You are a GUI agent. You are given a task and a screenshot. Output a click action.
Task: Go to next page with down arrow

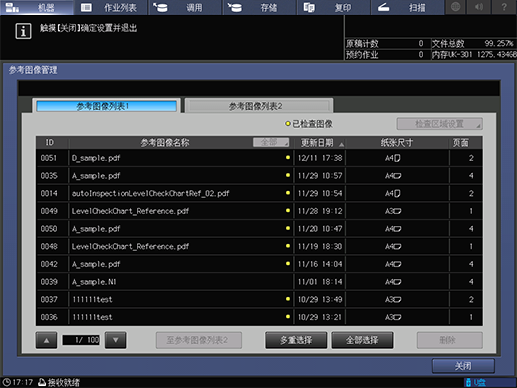(116, 340)
